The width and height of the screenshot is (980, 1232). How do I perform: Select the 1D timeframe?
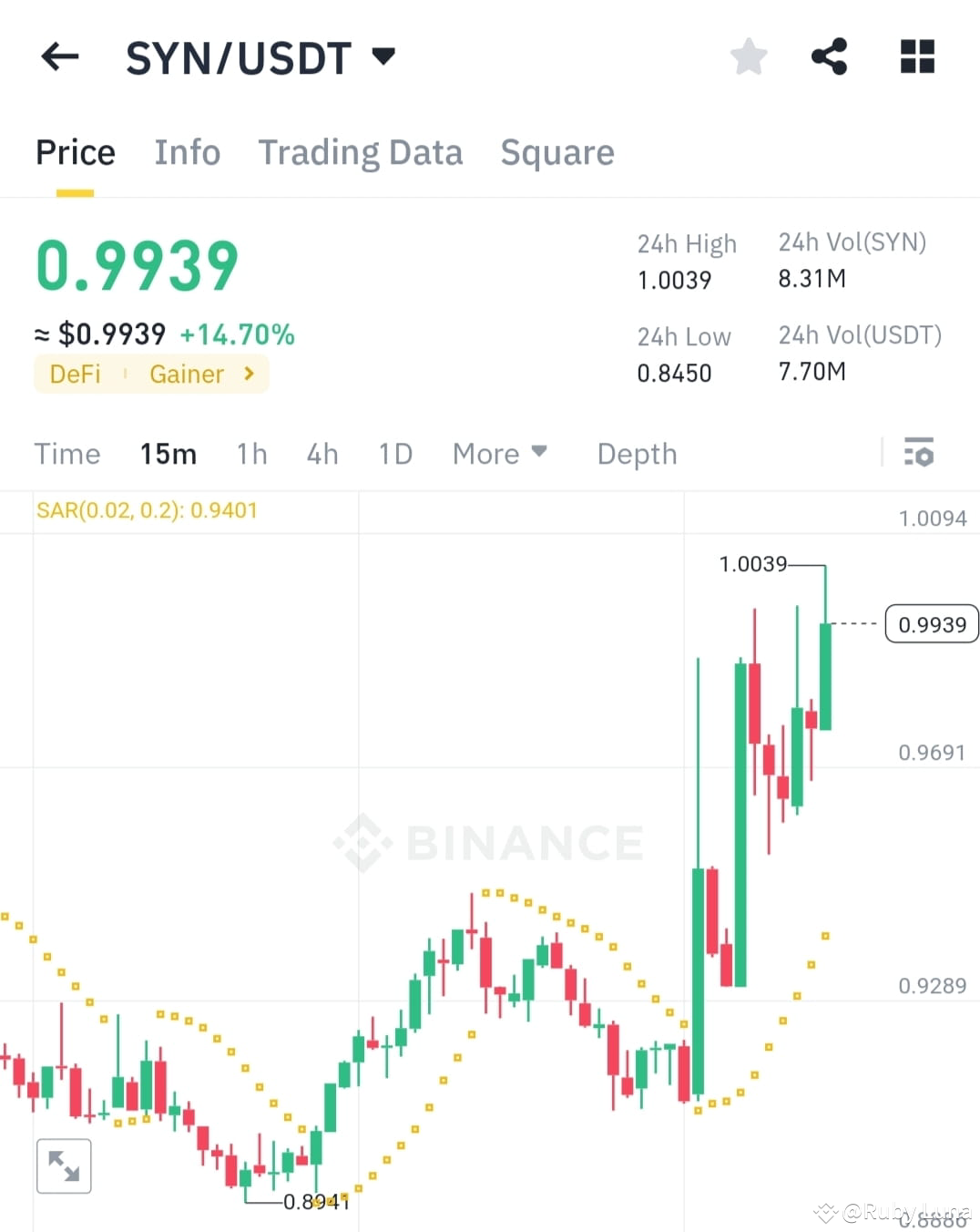395,453
